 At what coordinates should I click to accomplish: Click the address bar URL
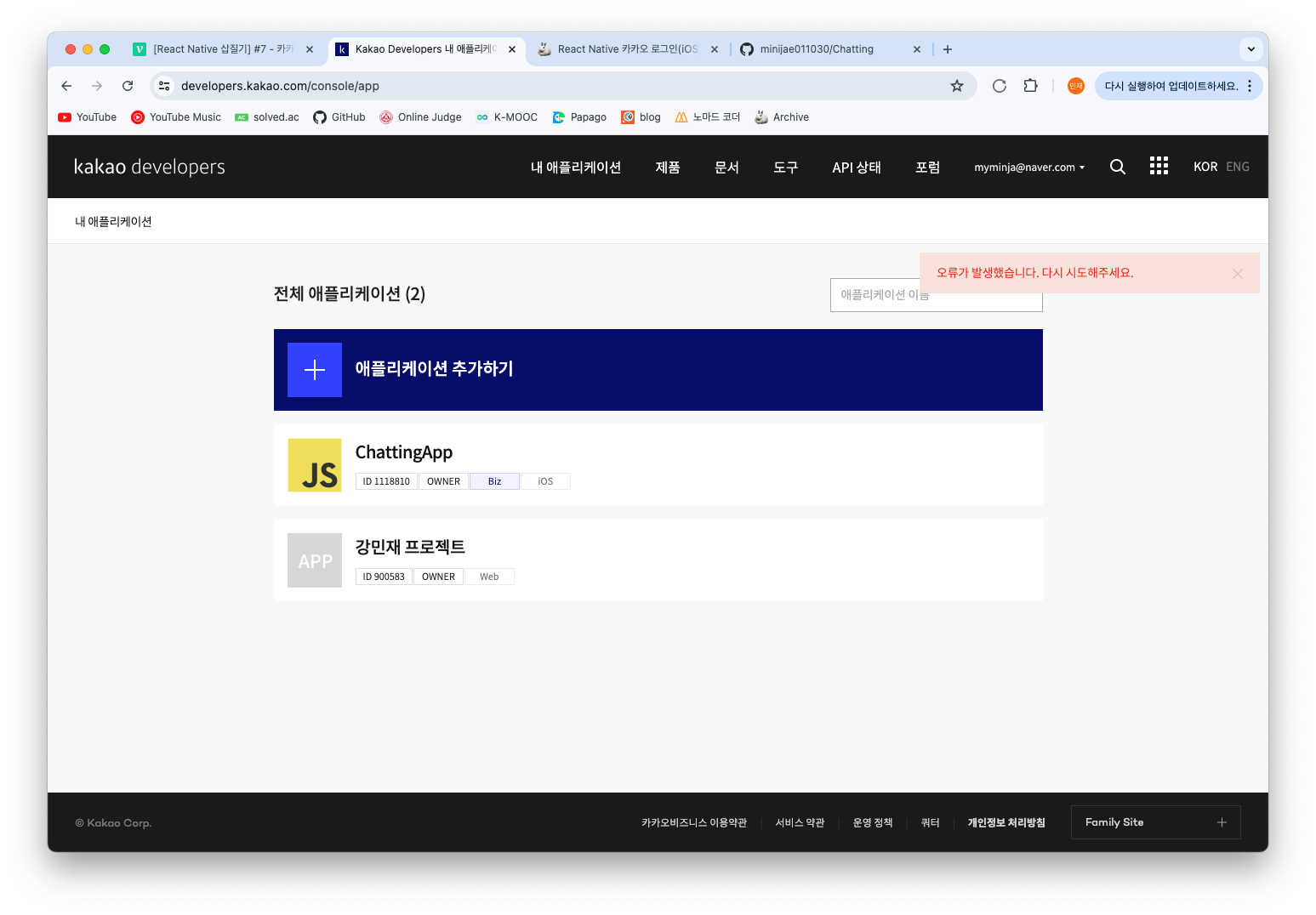tap(280, 86)
